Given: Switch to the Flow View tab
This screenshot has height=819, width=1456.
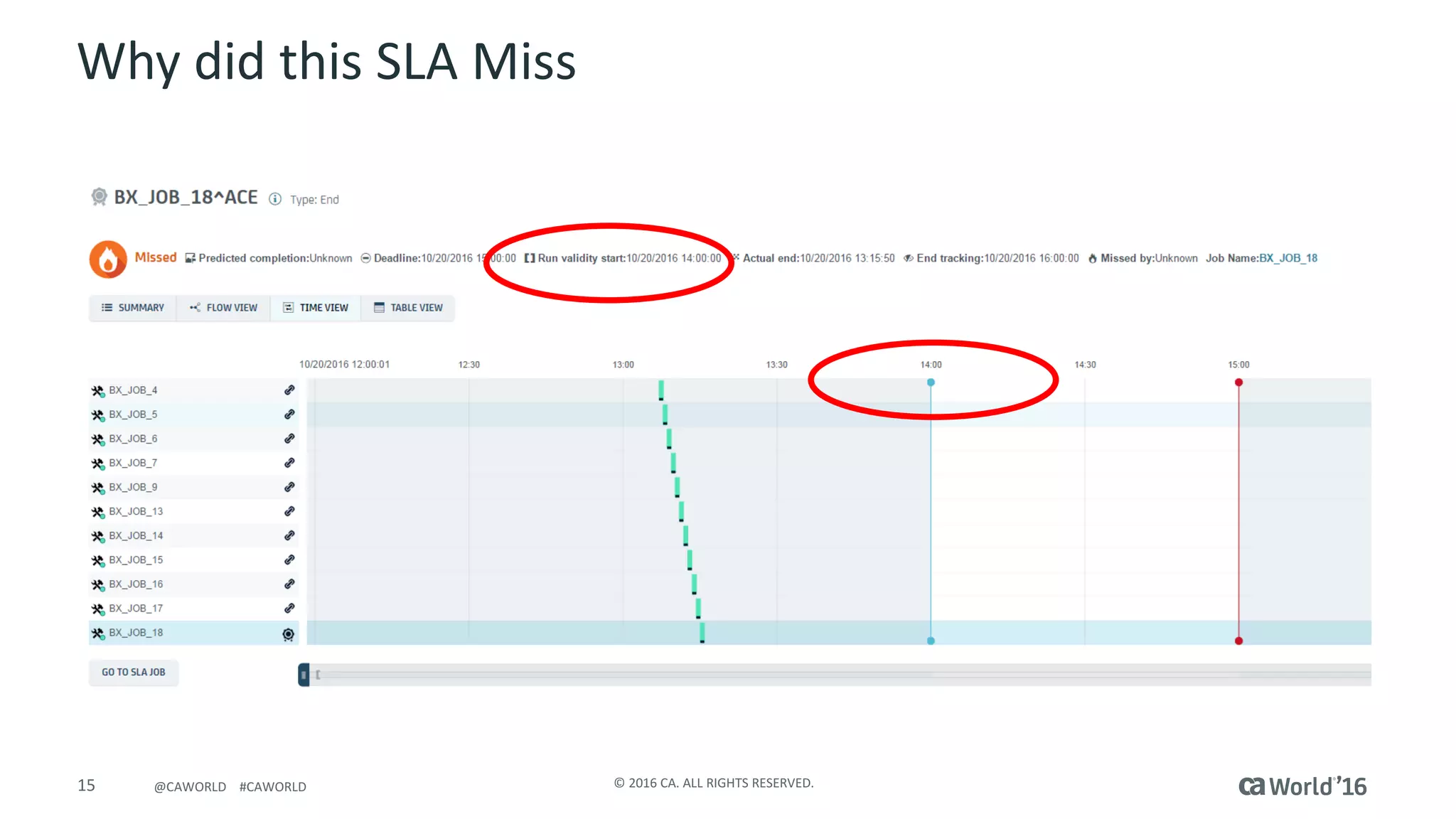Looking at the screenshot, I should pos(223,308).
